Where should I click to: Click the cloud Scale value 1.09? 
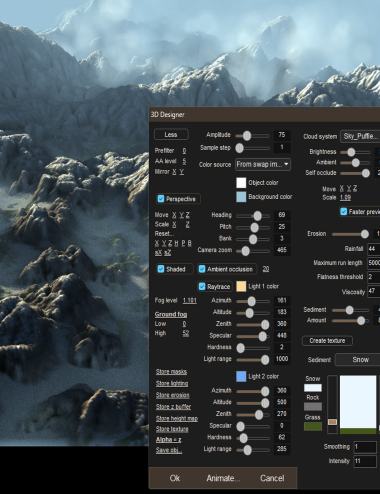[x=346, y=197]
